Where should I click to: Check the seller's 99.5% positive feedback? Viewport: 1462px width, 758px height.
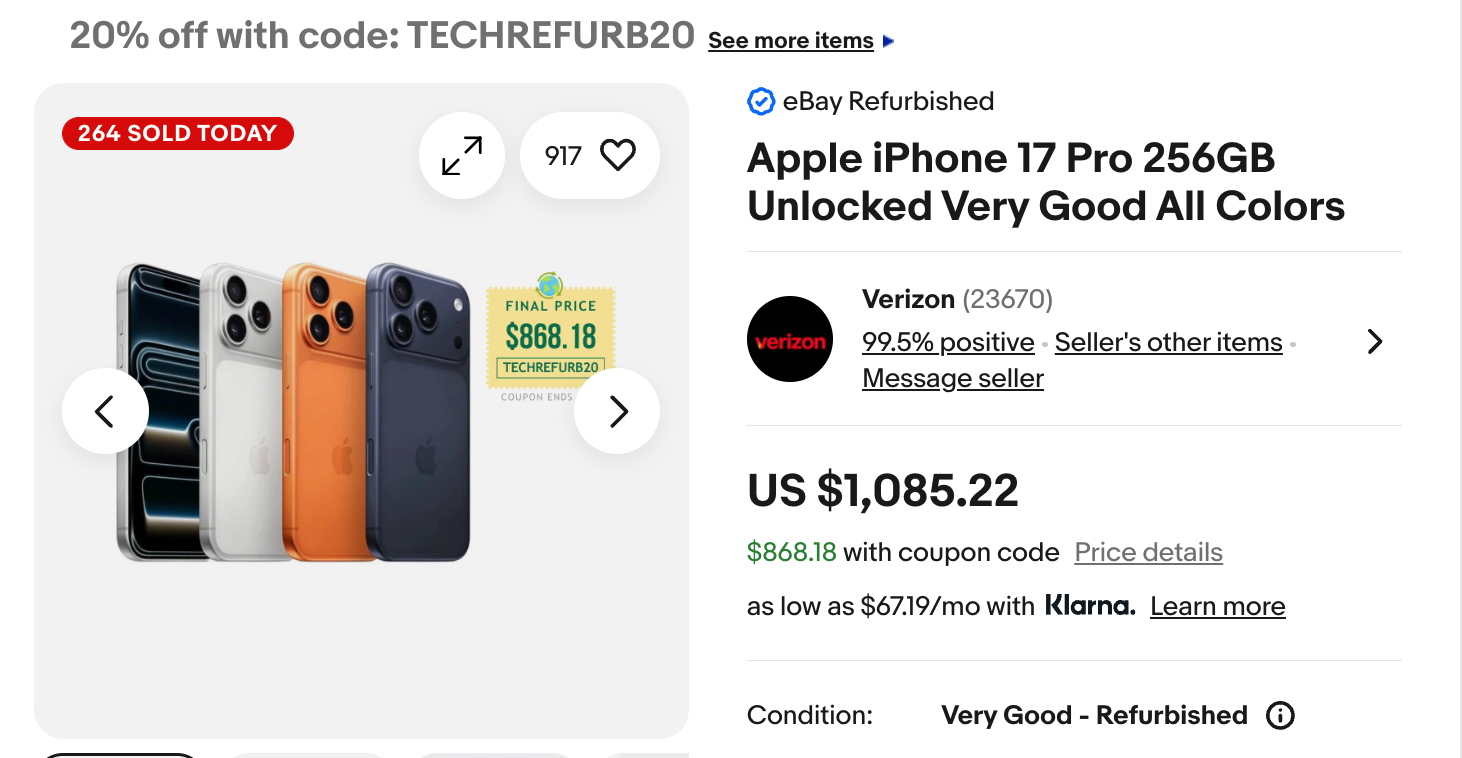pyautogui.click(x=947, y=341)
